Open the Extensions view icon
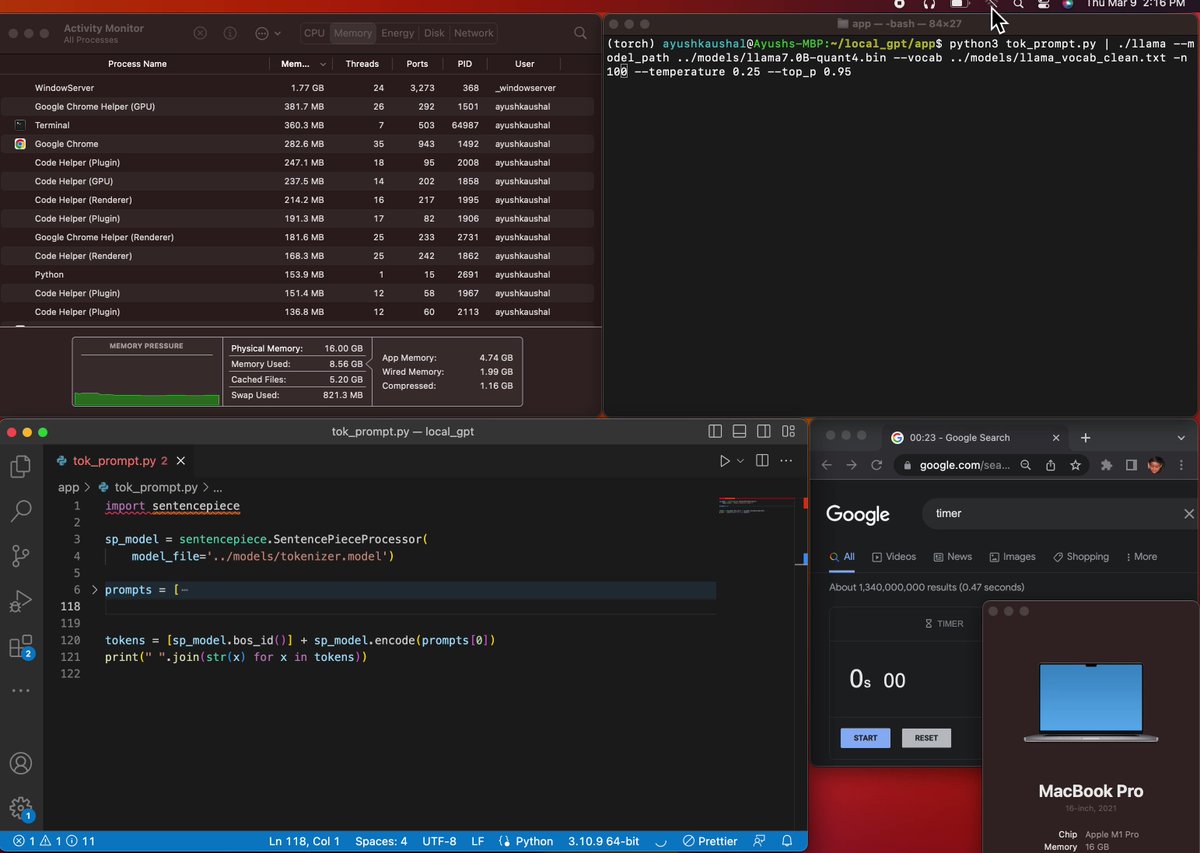Screen dimensions: 1200x853 (x=20, y=647)
